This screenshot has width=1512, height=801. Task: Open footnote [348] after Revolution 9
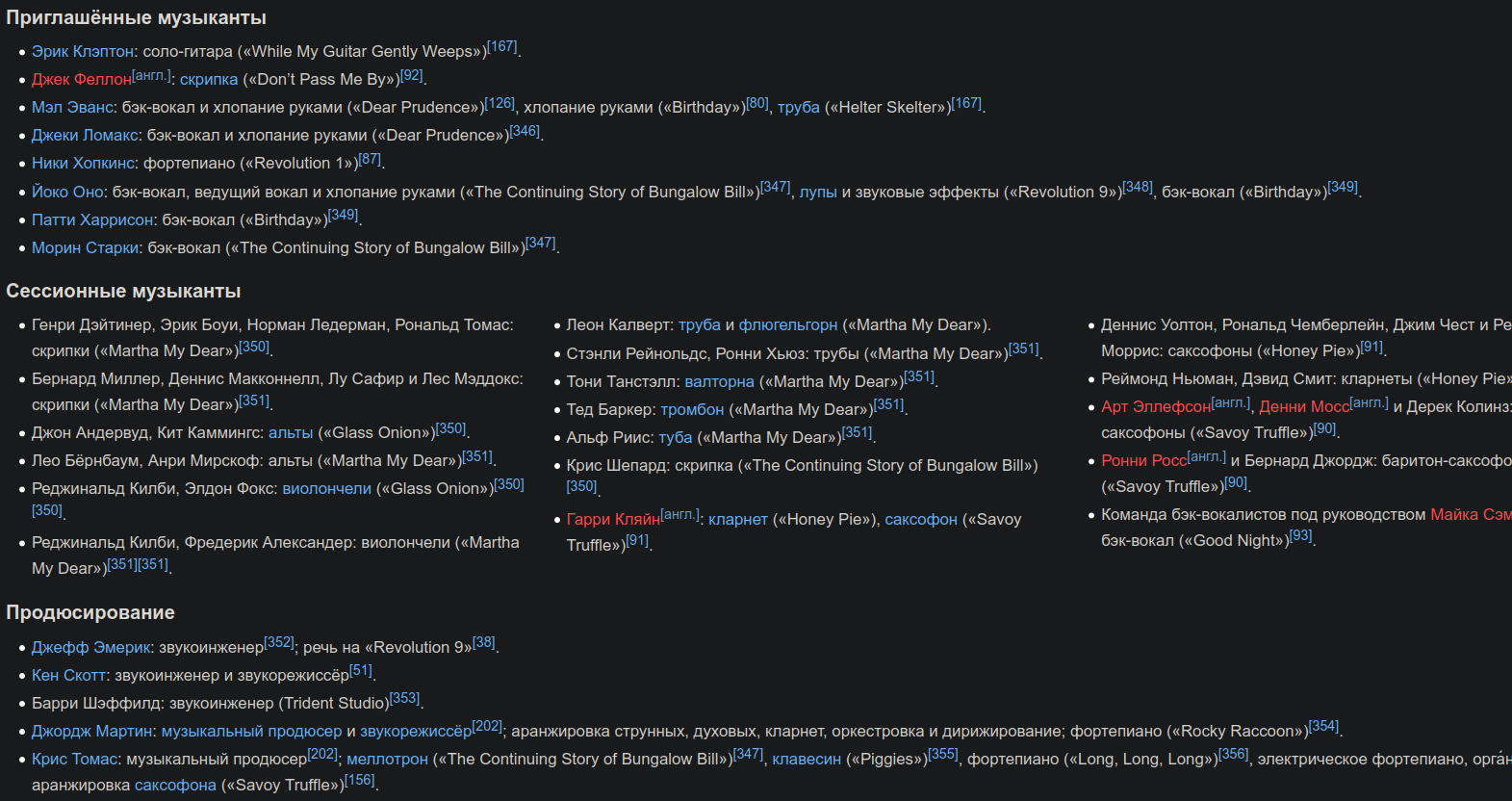1138,188
